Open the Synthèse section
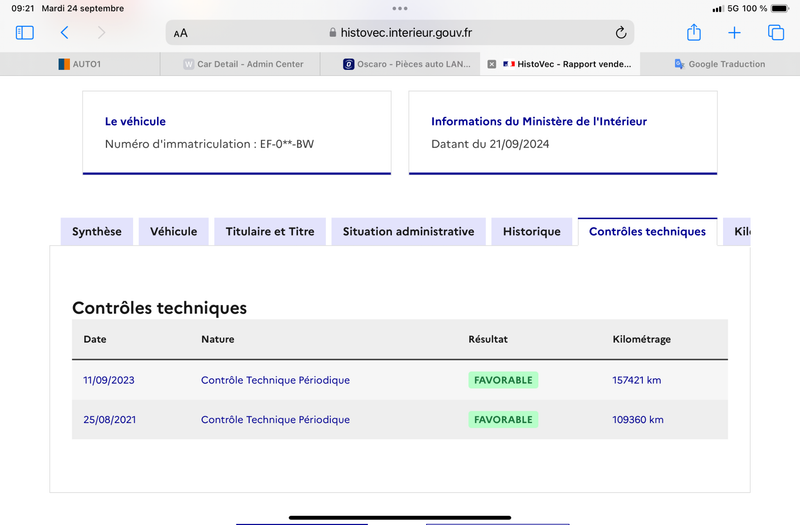 [97, 232]
